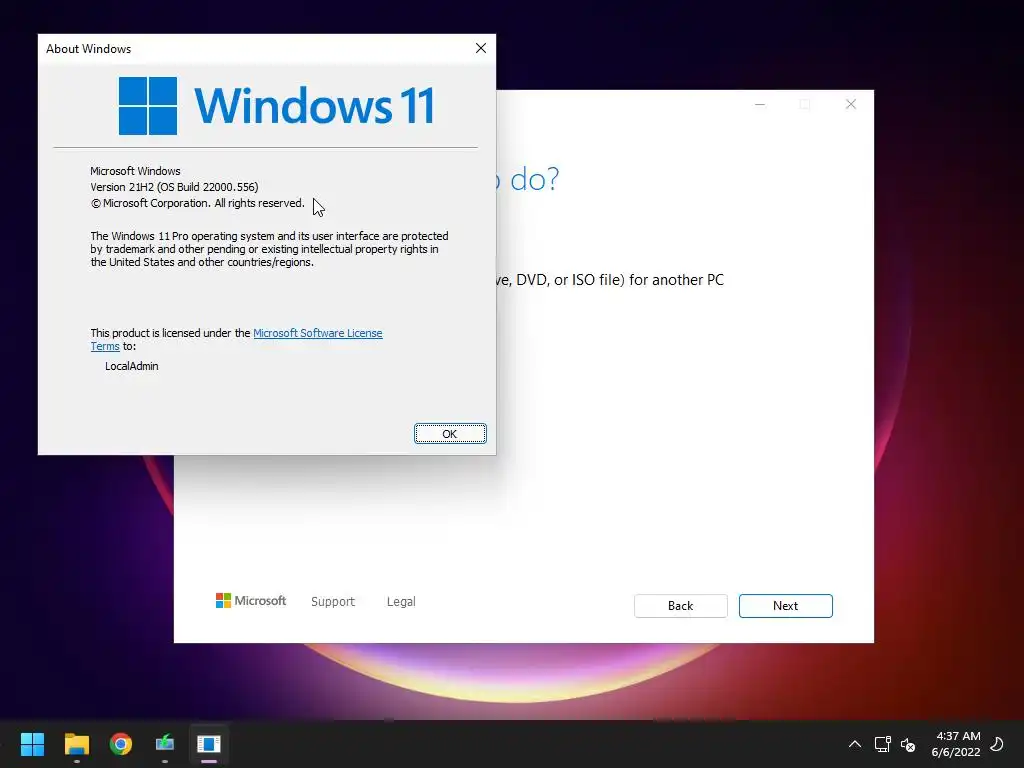Image resolution: width=1024 pixels, height=768 pixels.
Task: Click the focus assist moon icon
Action: tap(997, 744)
